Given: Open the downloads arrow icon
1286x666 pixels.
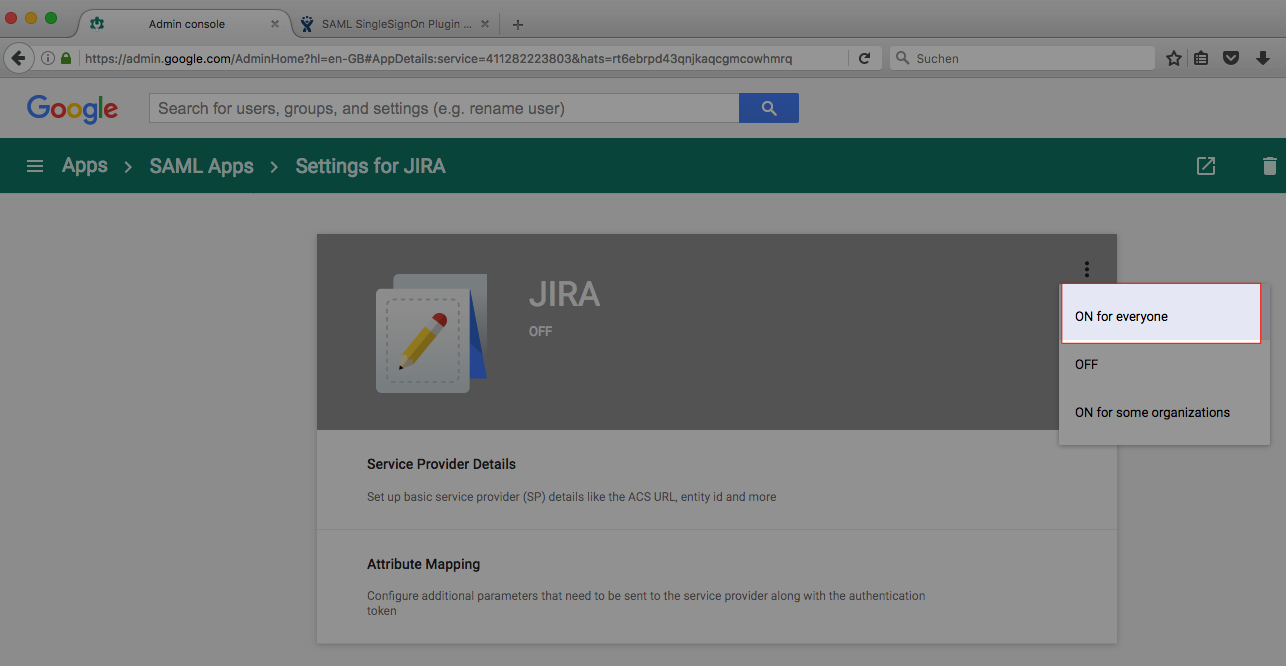Looking at the screenshot, I should tap(1263, 59).
